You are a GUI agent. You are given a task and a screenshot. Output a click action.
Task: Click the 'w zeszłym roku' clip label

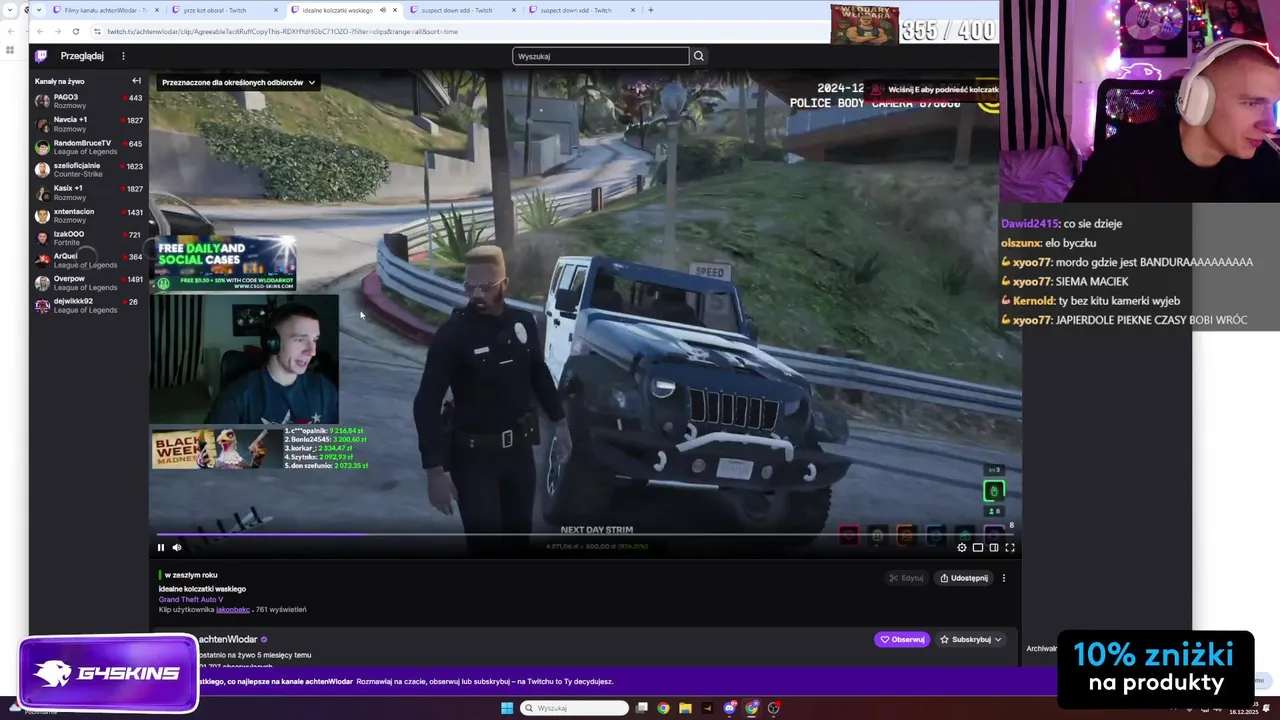point(191,575)
